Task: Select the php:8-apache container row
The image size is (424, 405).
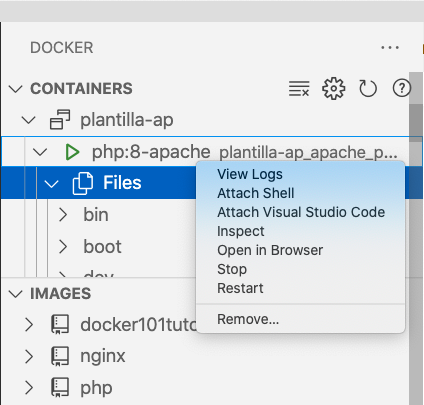Action: 212,152
